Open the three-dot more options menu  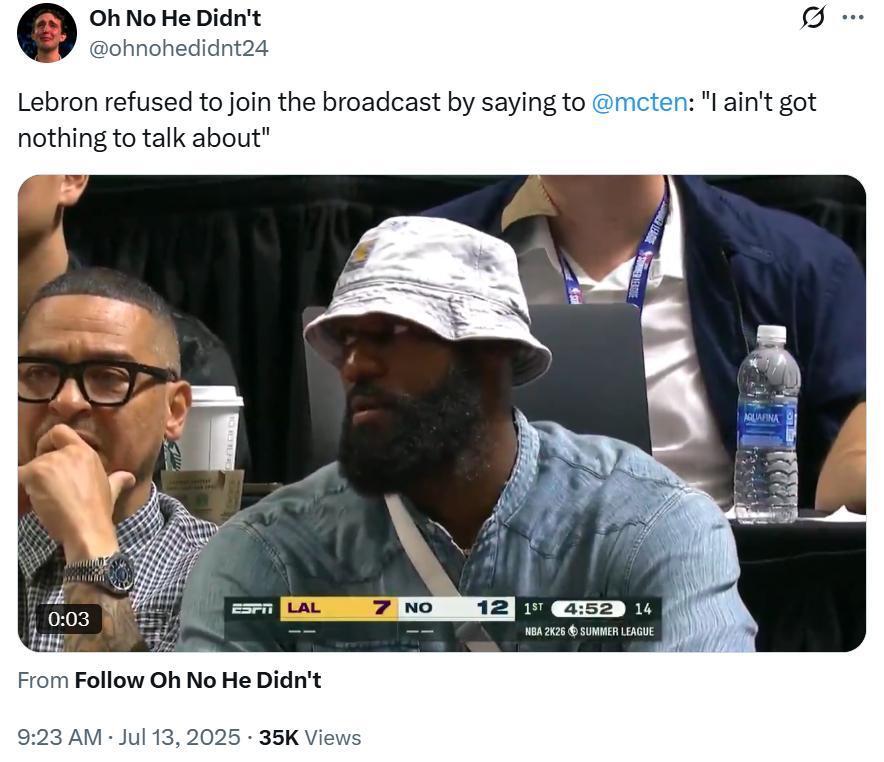tap(852, 17)
